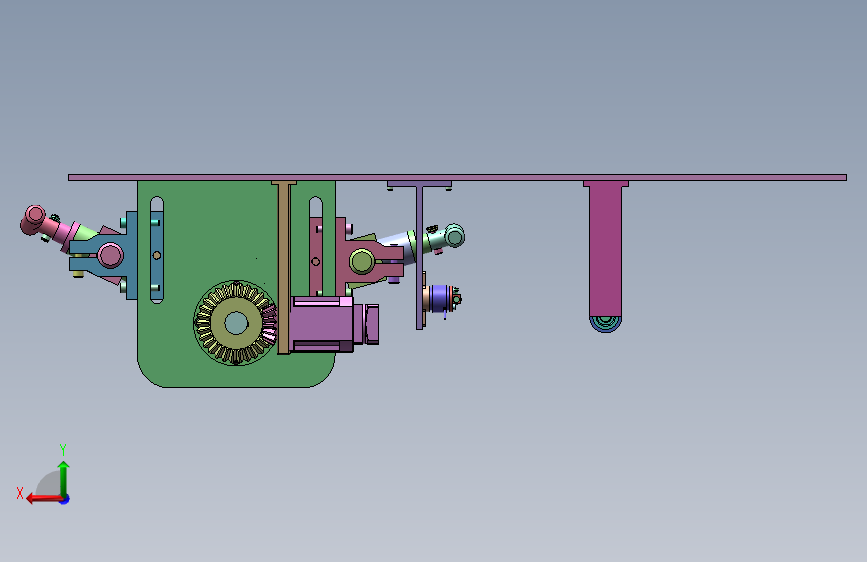Select the olive pivot pin in the right yoke
The height and width of the screenshot is (562, 867).
pos(362,262)
